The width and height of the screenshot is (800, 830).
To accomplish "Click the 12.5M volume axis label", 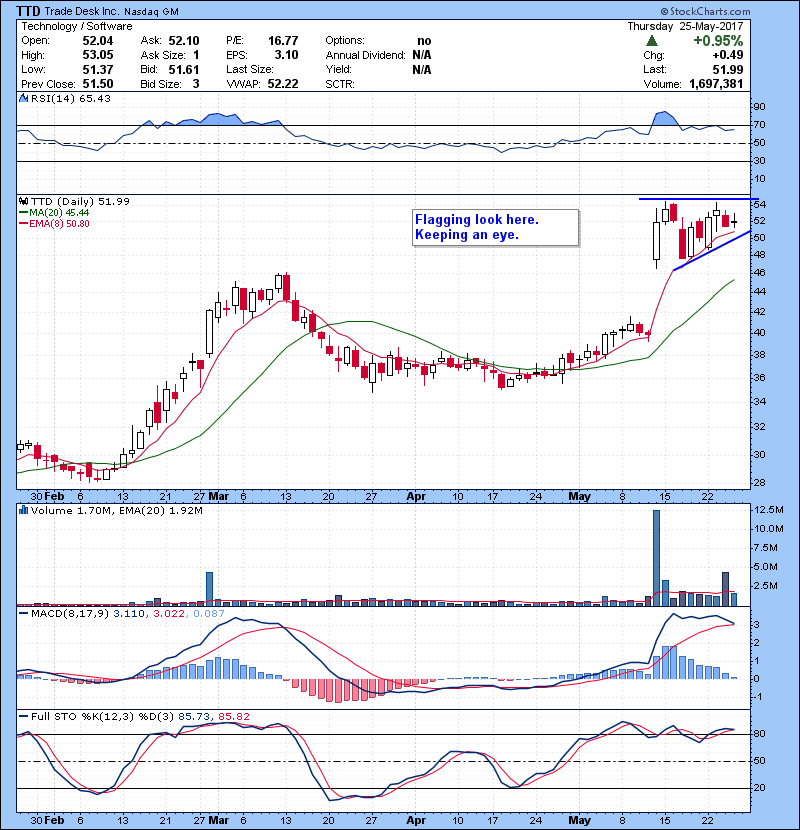I will [769, 510].
